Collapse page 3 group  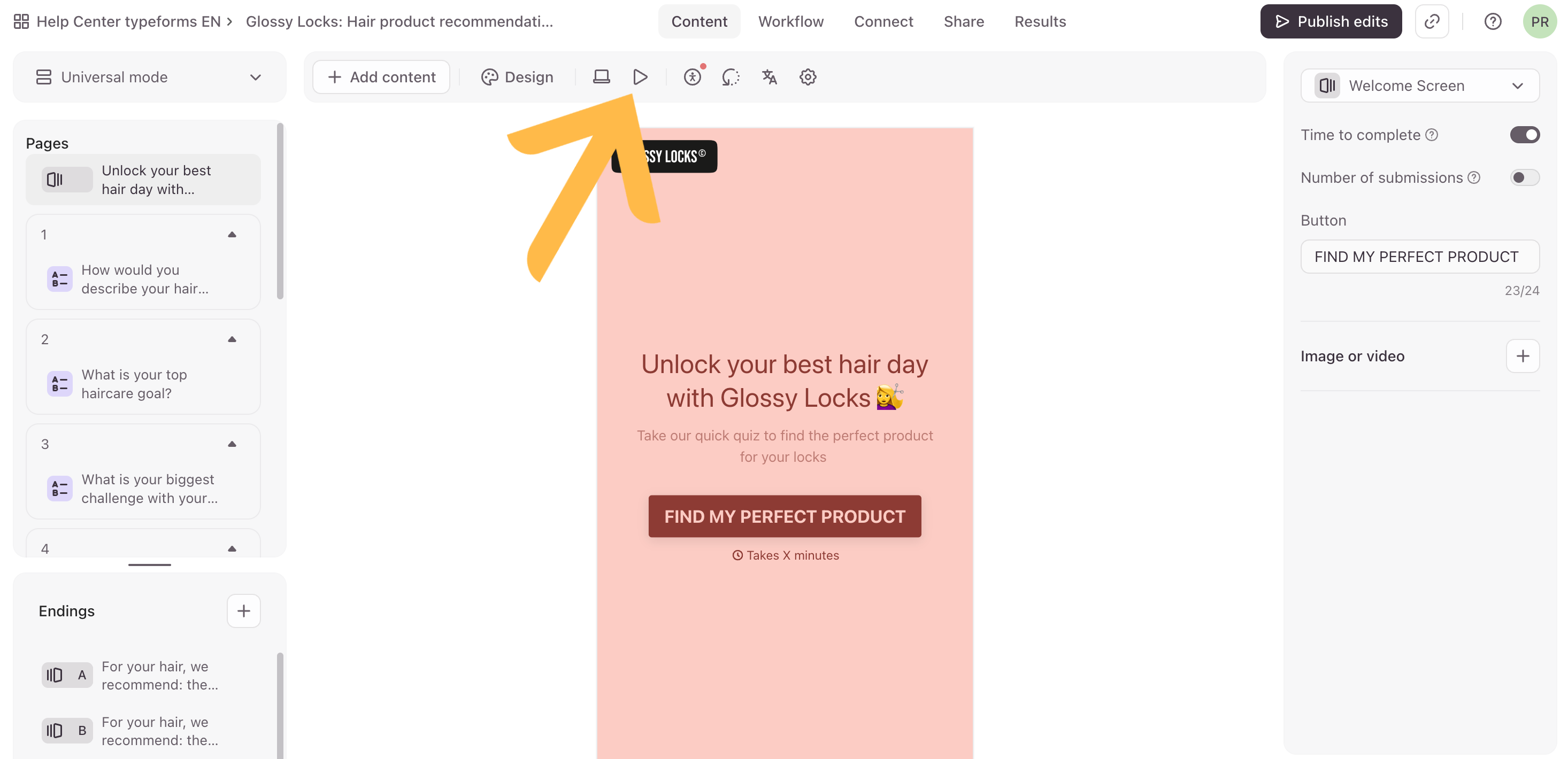tap(232, 444)
